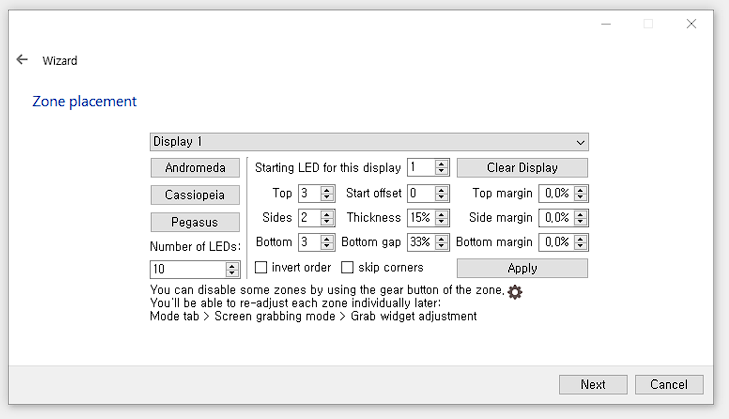The width and height of the screenshot is (729, 419).
Task: Click the Zone placement heading
Action: click(x=84, y=101)
